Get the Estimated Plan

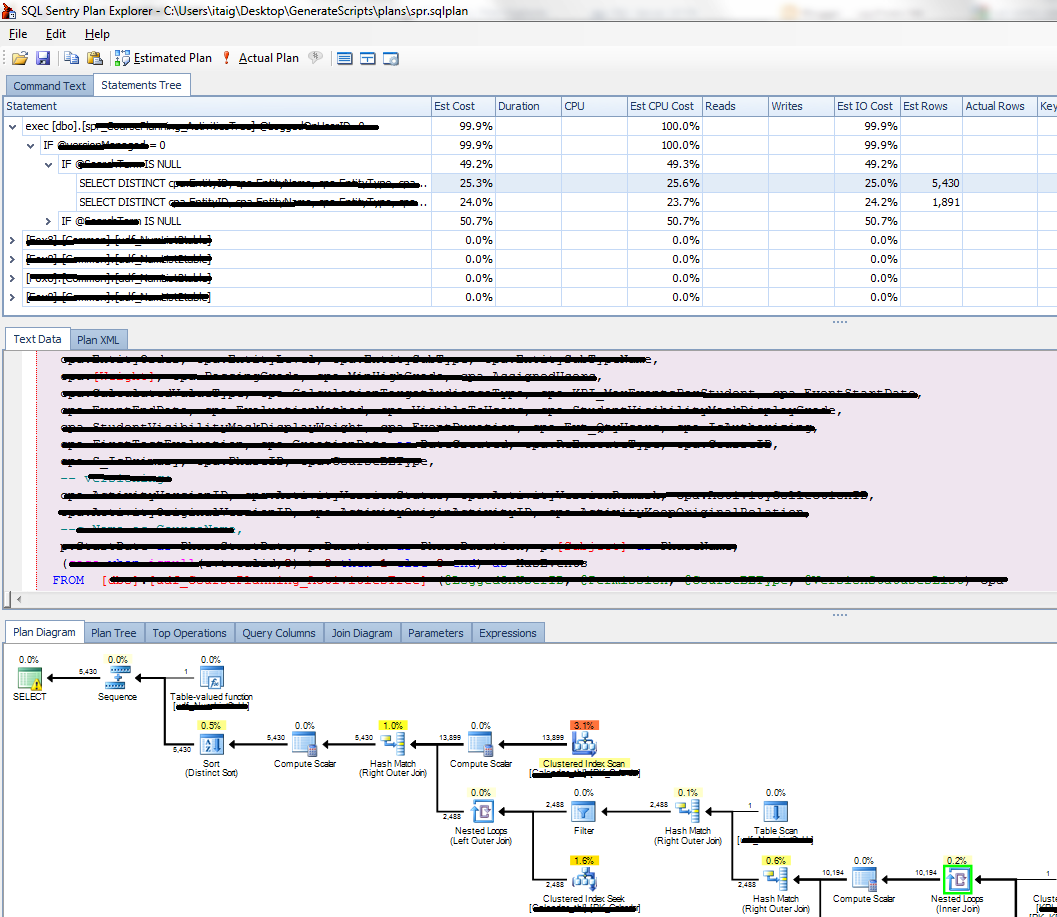coord(163,58)
